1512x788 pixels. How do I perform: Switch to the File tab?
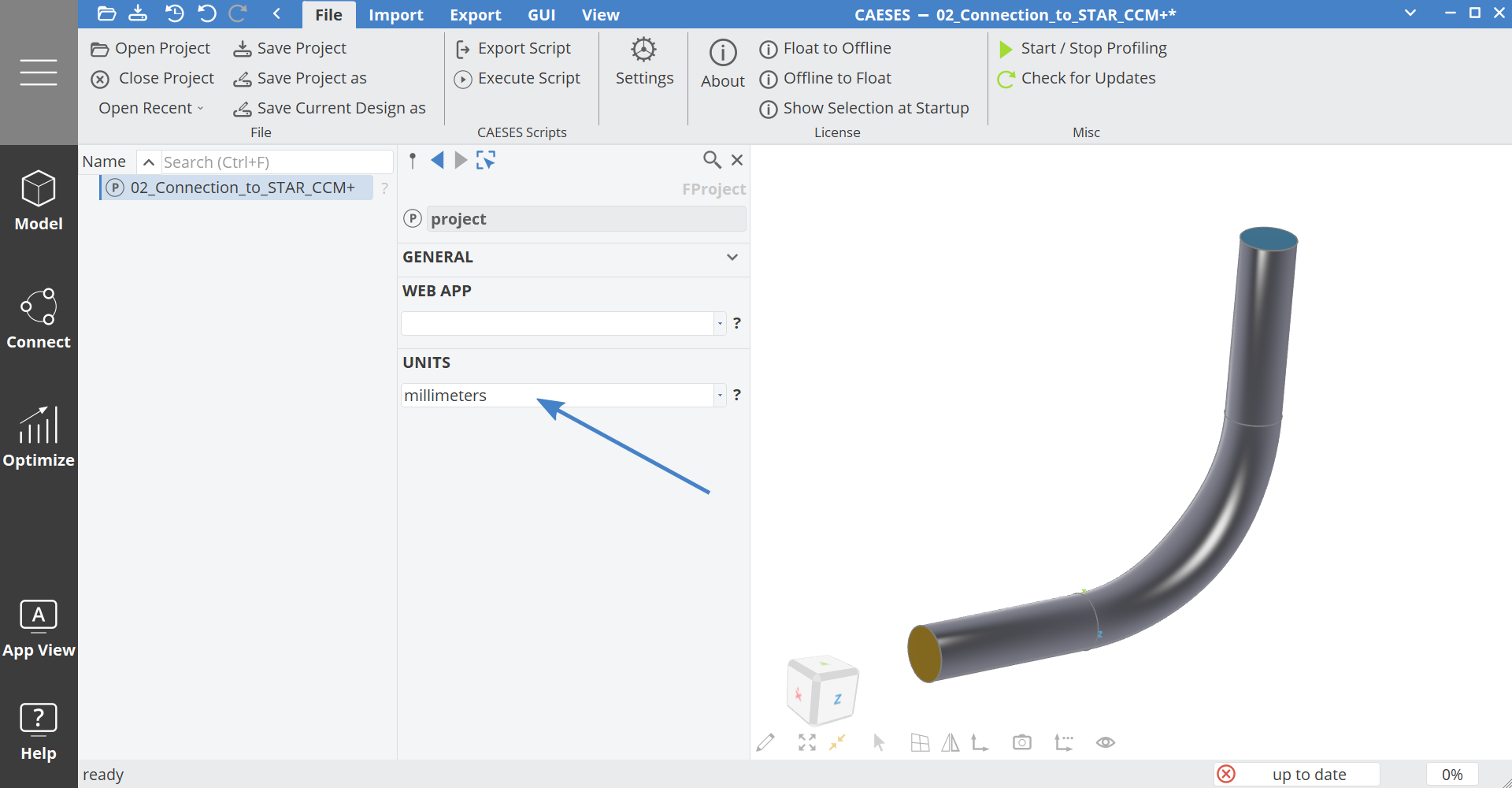(328, 14)
